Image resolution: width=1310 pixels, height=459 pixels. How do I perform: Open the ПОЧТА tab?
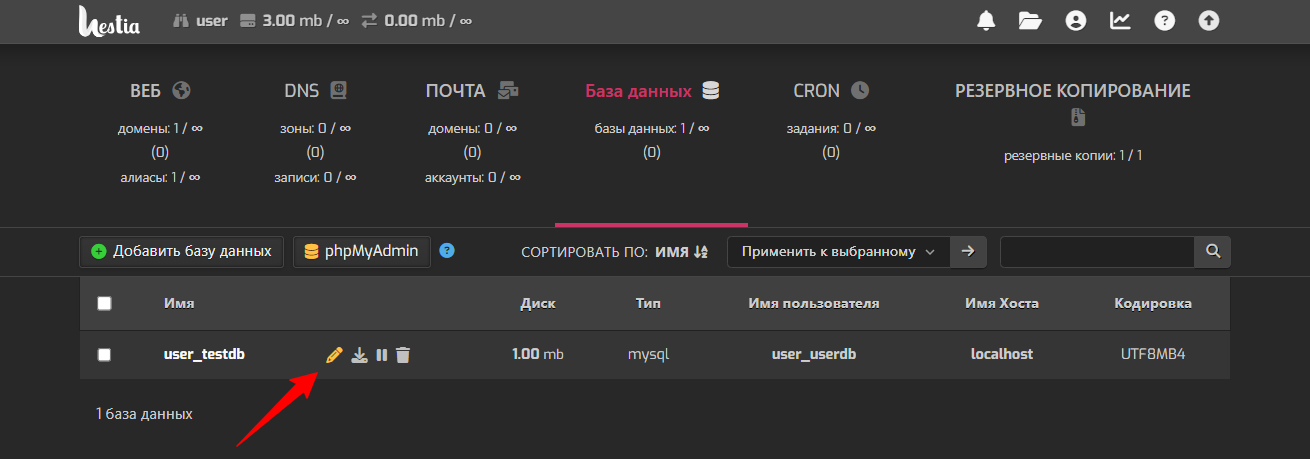pyautogui.click(x=472, y=91)
